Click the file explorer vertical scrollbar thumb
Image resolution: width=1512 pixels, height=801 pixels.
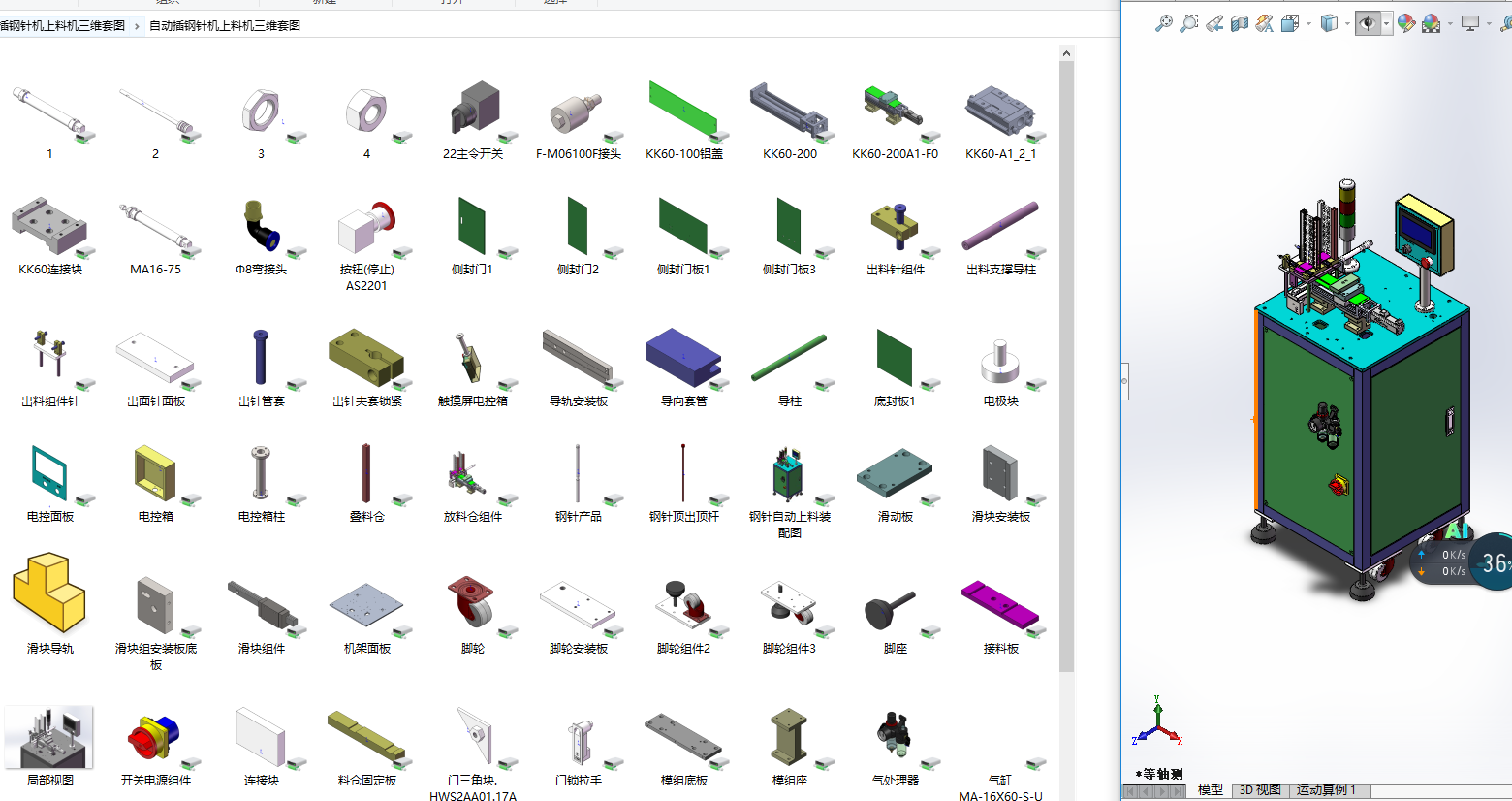pyautogui.click(x=1066, y=367)
